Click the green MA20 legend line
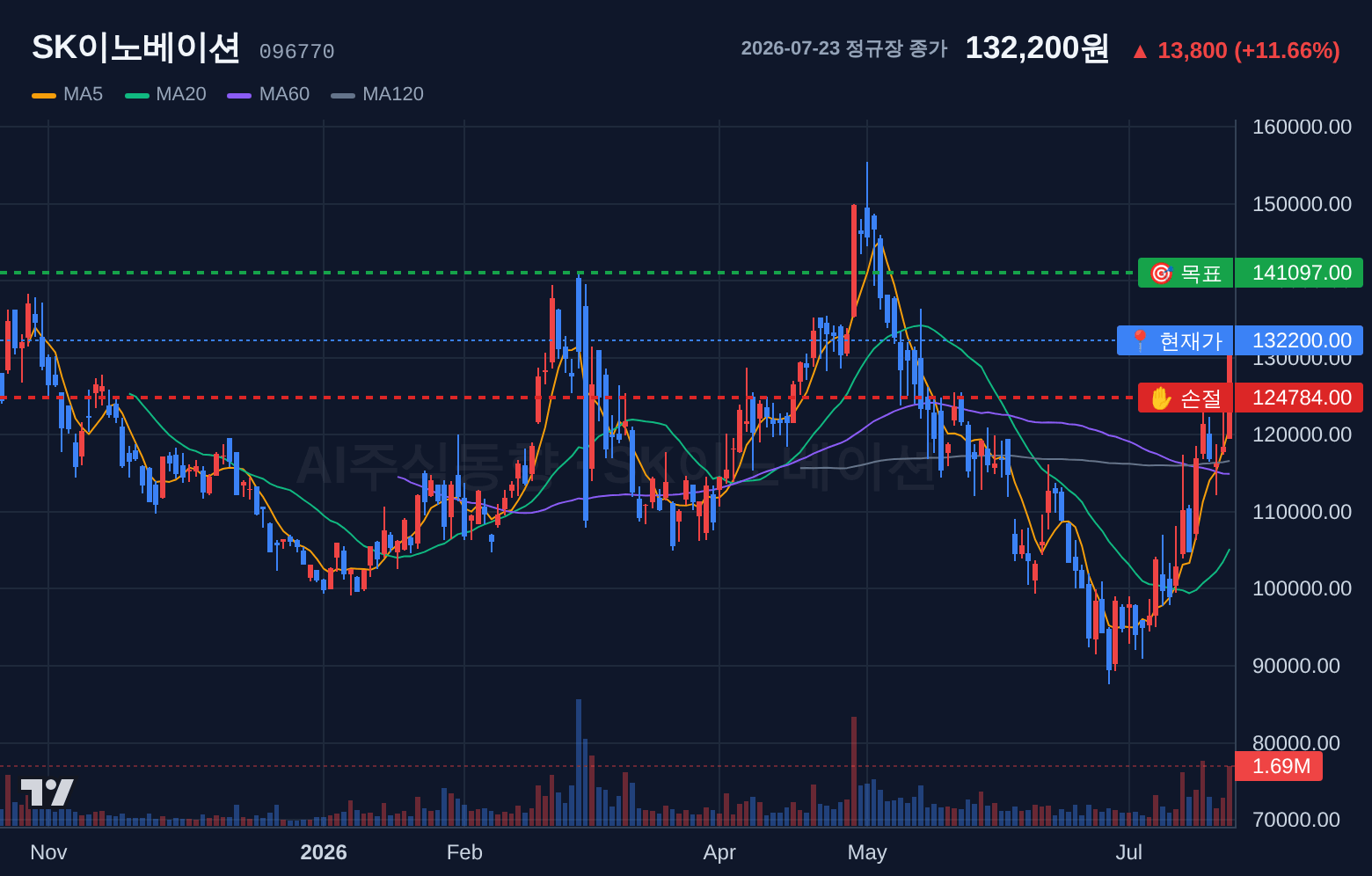The image size is (1372, 876). 137,95
